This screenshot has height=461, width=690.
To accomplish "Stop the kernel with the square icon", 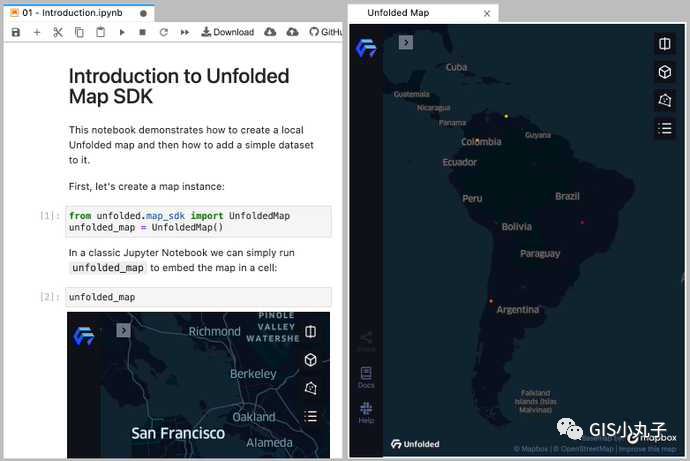I will tap(143, 32).
